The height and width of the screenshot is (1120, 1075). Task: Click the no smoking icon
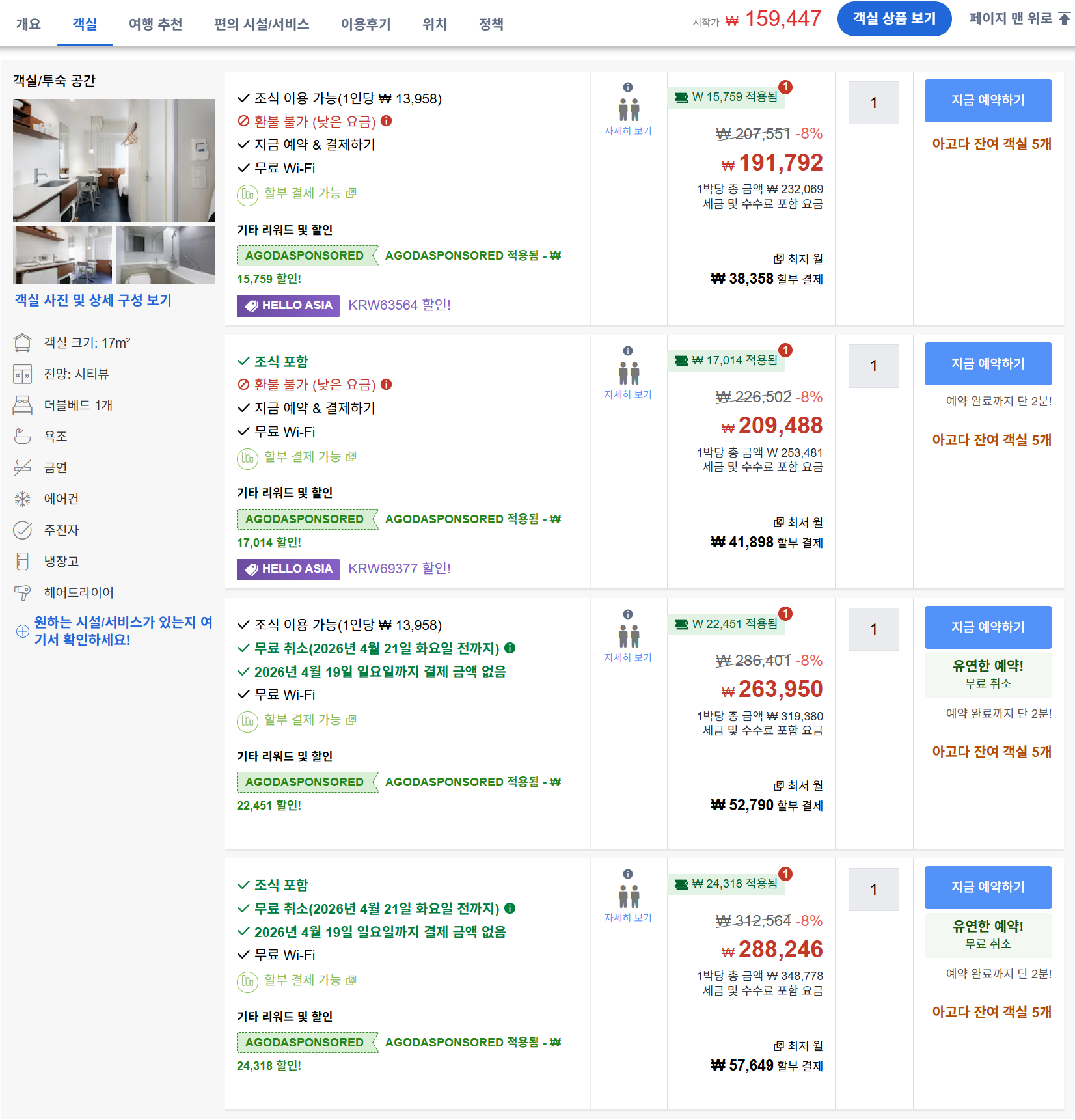tap(23, 467)
